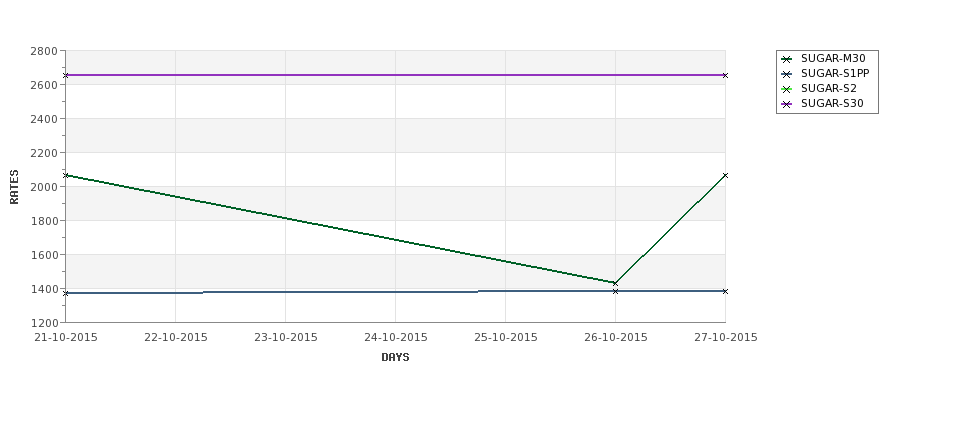Click the RATES axis title
The width and height of the screenshot is (975, 429).
(14, 187)
